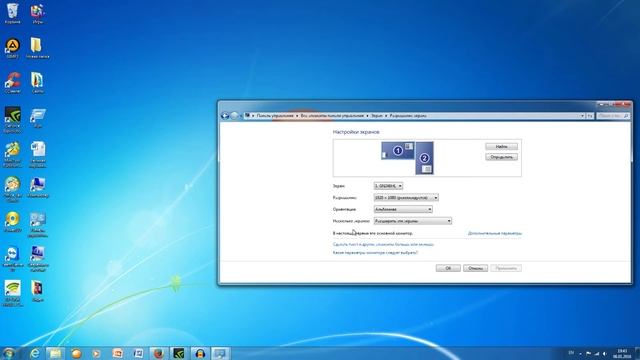Image resolution: width=640 pixels, height=360 pixels.
Task: Open the Windows Media Player taskbar icon
Action: pos(96,353)
